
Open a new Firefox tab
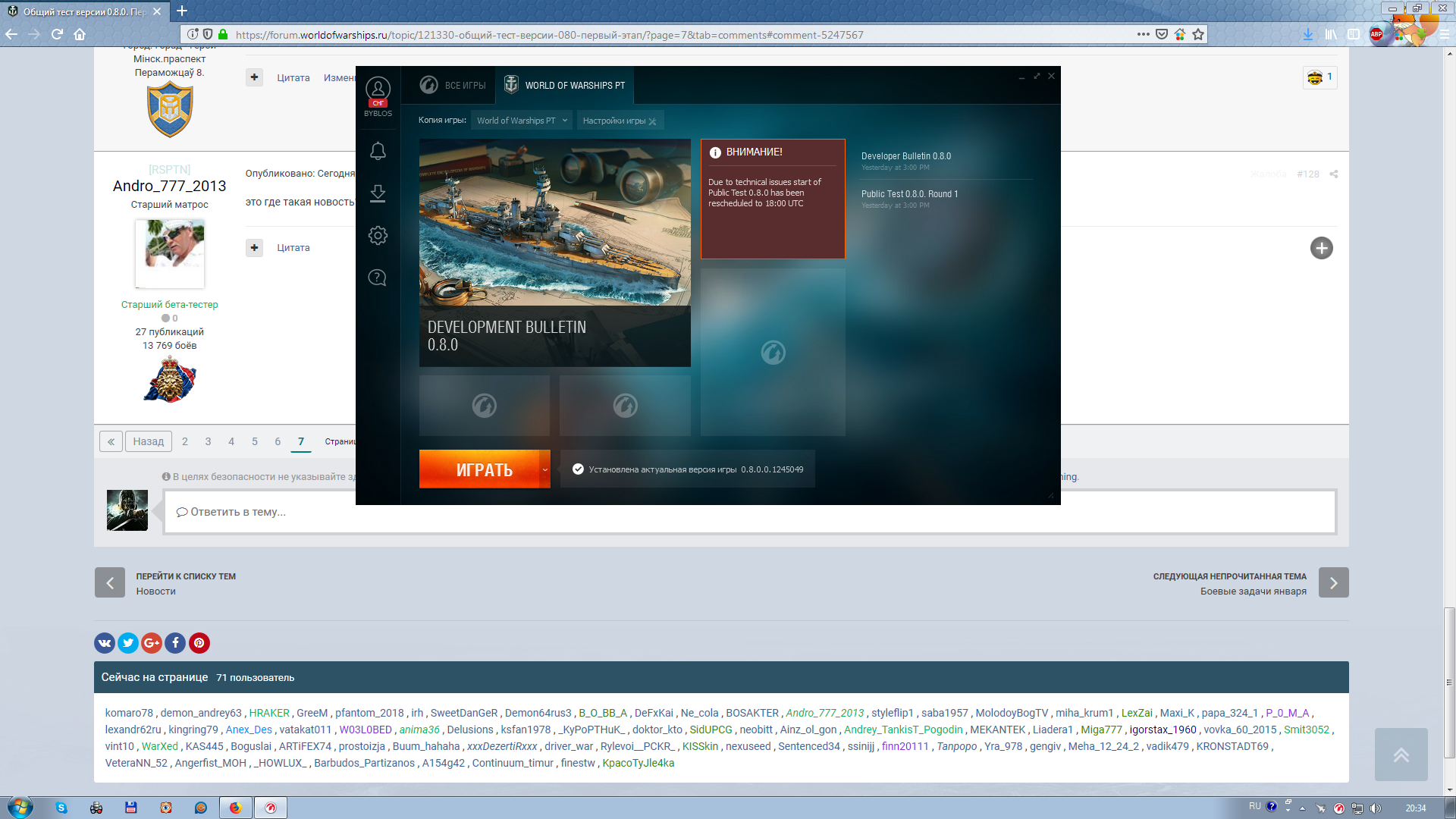182,11
